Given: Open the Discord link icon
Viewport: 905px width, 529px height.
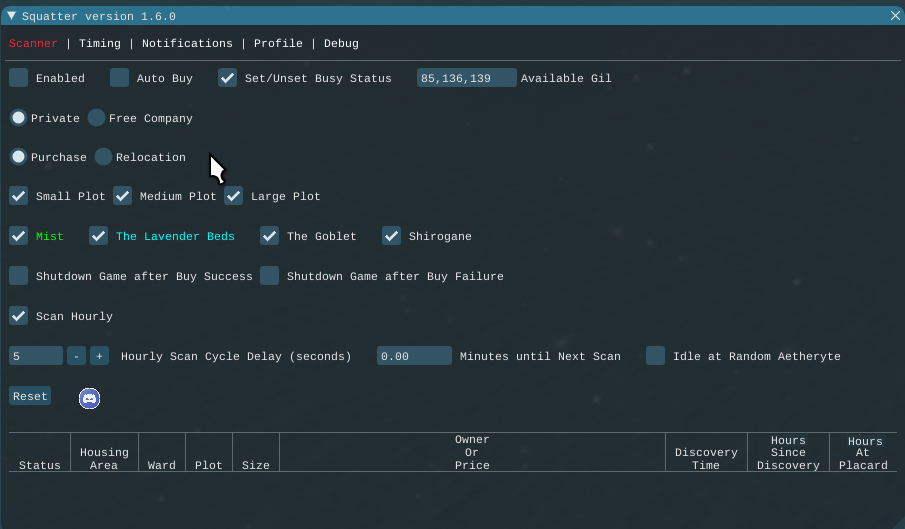Looking at the screenshot, I should tap(89, 398).
